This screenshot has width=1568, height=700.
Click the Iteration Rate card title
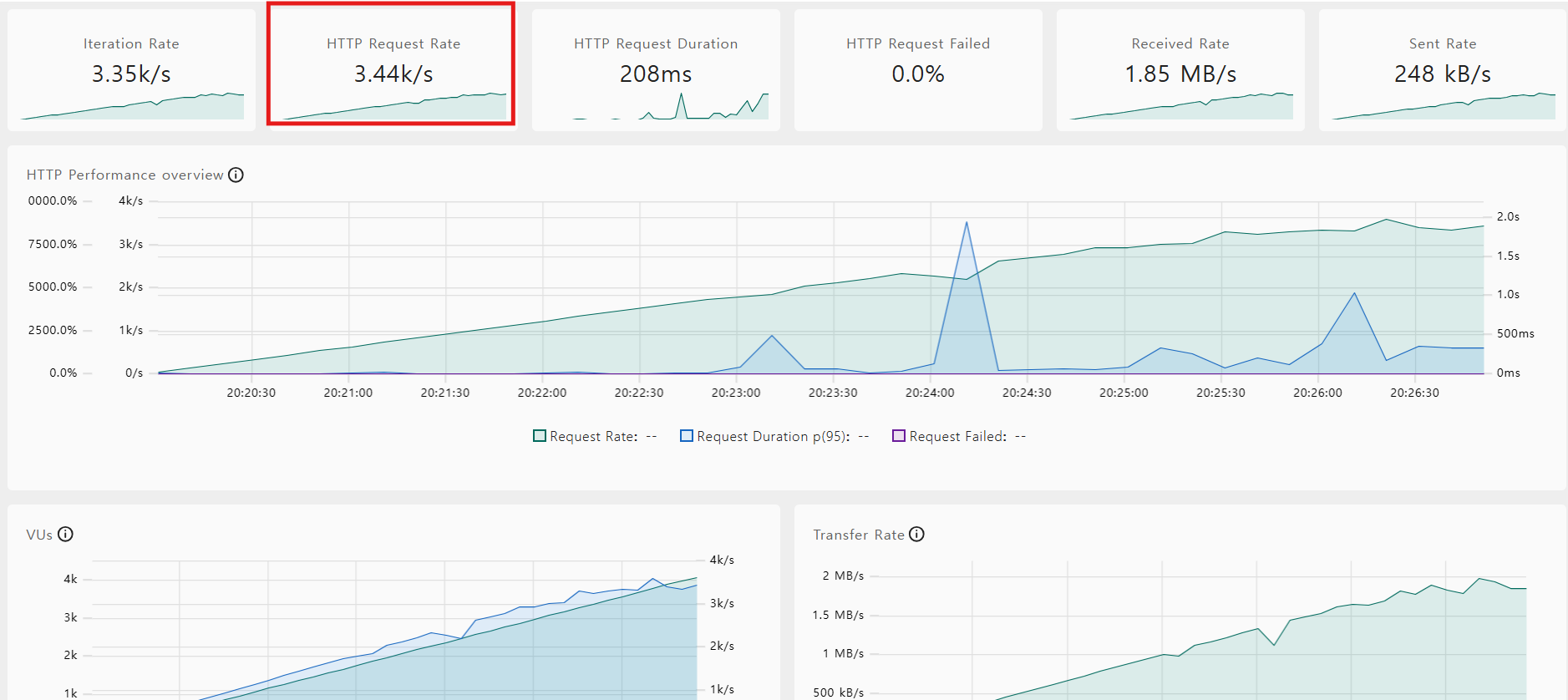tap(131, 43)
